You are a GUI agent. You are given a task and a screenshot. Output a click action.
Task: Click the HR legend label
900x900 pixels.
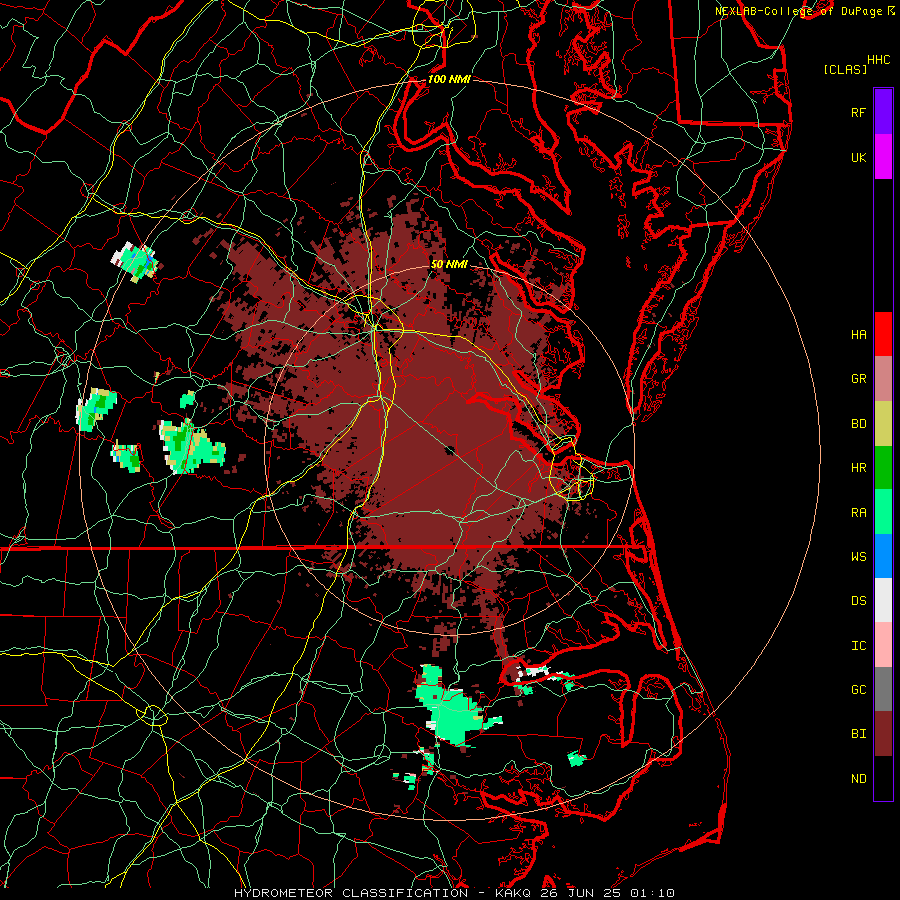point(859,468)
